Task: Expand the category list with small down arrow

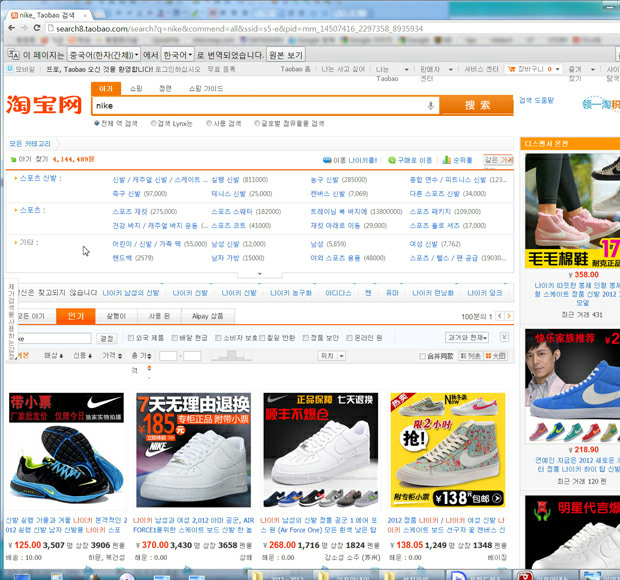Action: tap(260, 274)
